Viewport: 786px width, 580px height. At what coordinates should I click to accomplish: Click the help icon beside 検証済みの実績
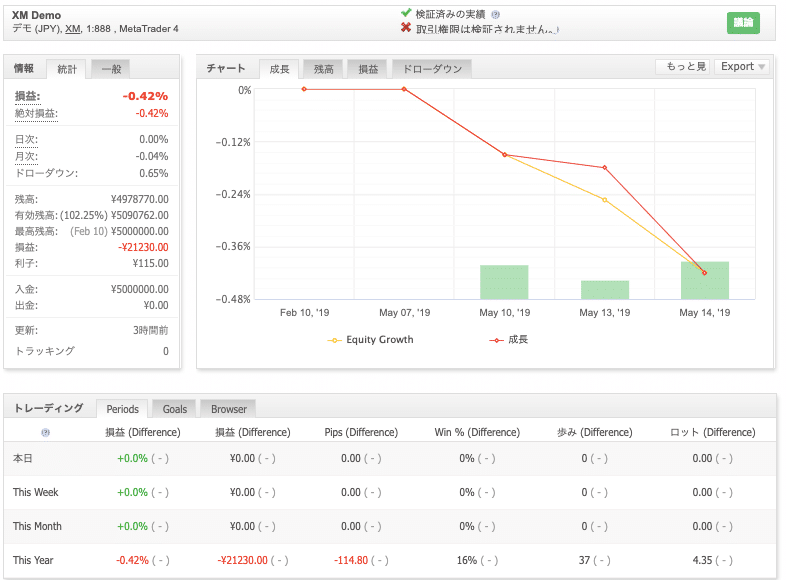pyautogui.click(x=495, y=15)
